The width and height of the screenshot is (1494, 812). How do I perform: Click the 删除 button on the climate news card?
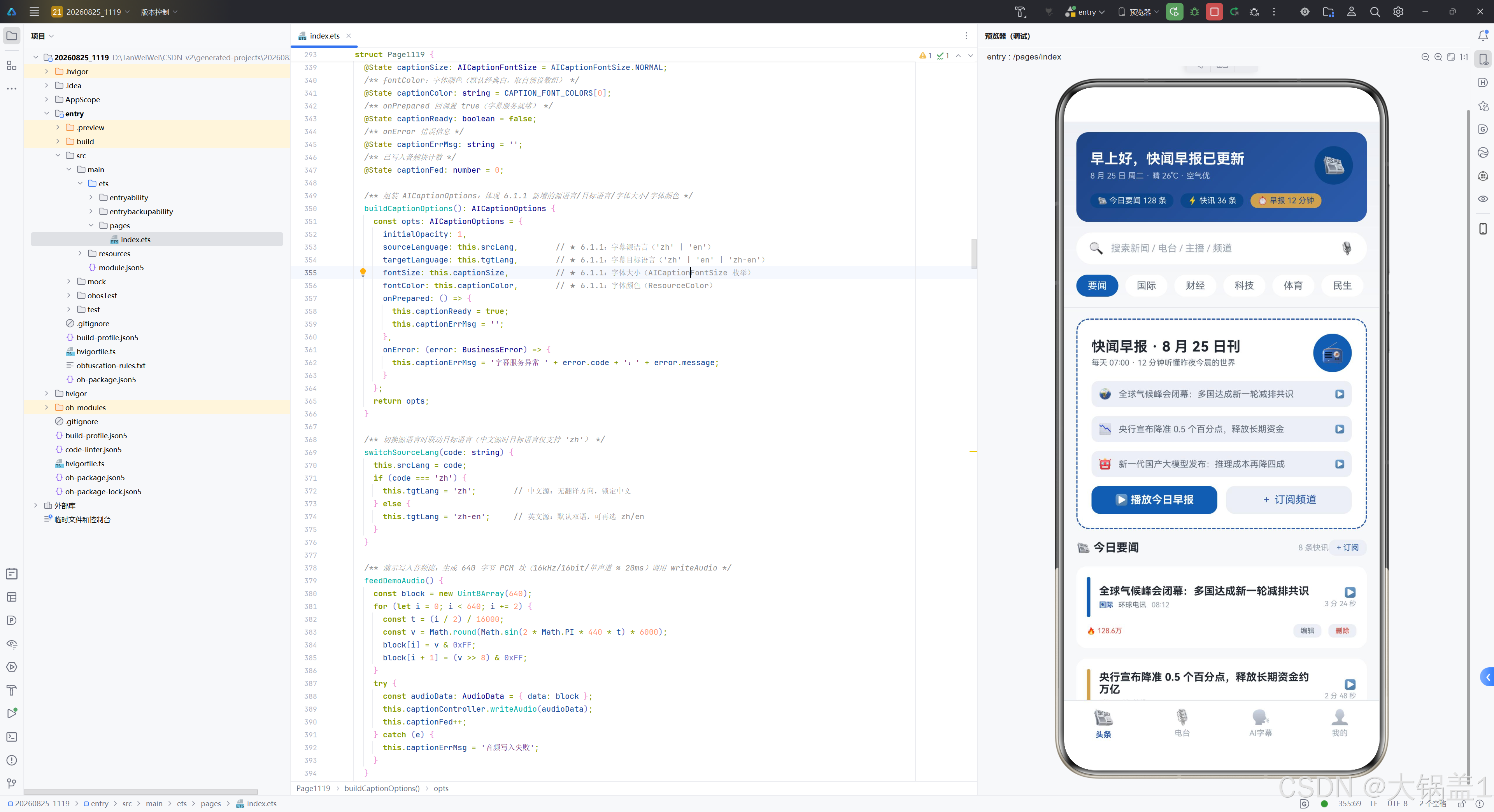1342,631
